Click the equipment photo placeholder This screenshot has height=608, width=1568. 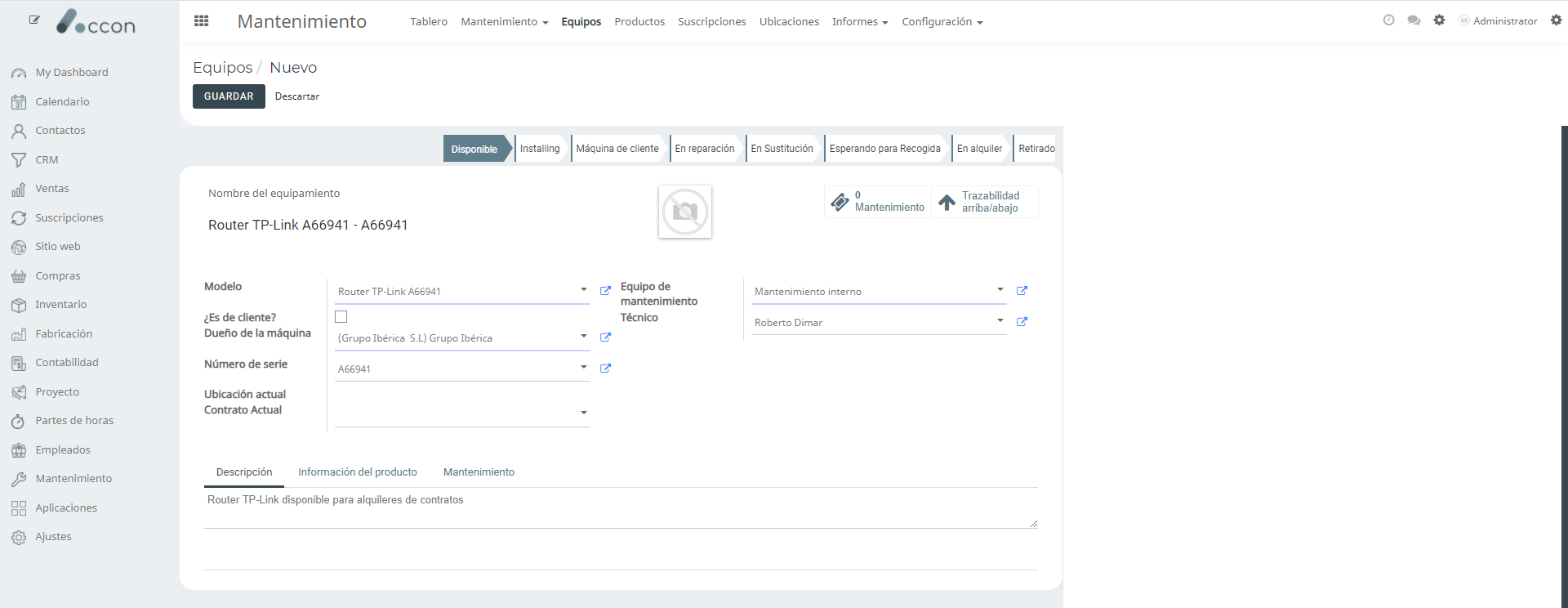click(684, 212)
